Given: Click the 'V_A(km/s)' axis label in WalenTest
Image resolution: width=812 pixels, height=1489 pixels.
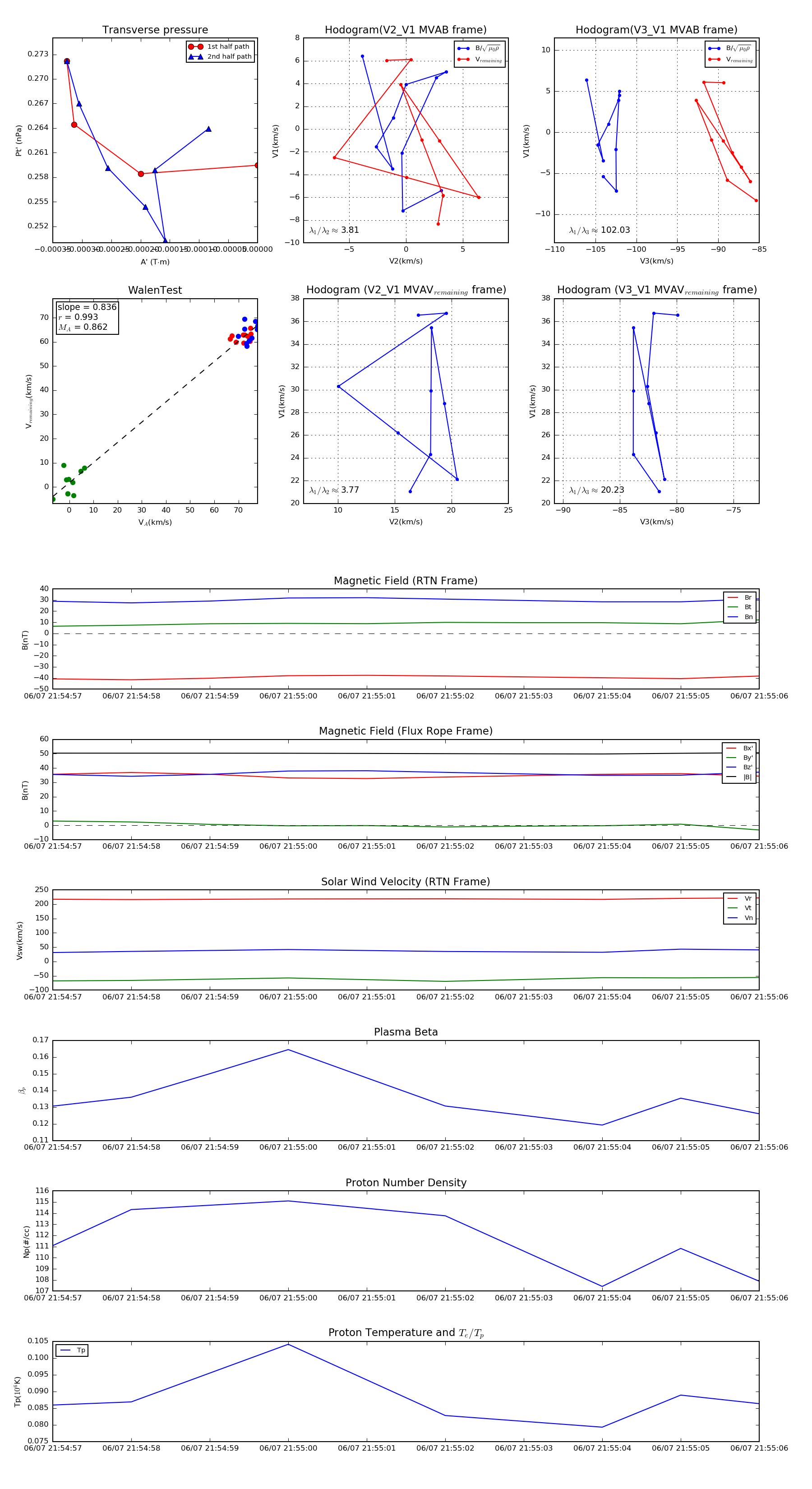Looking at the screenshot, I should tap(155, 523).
